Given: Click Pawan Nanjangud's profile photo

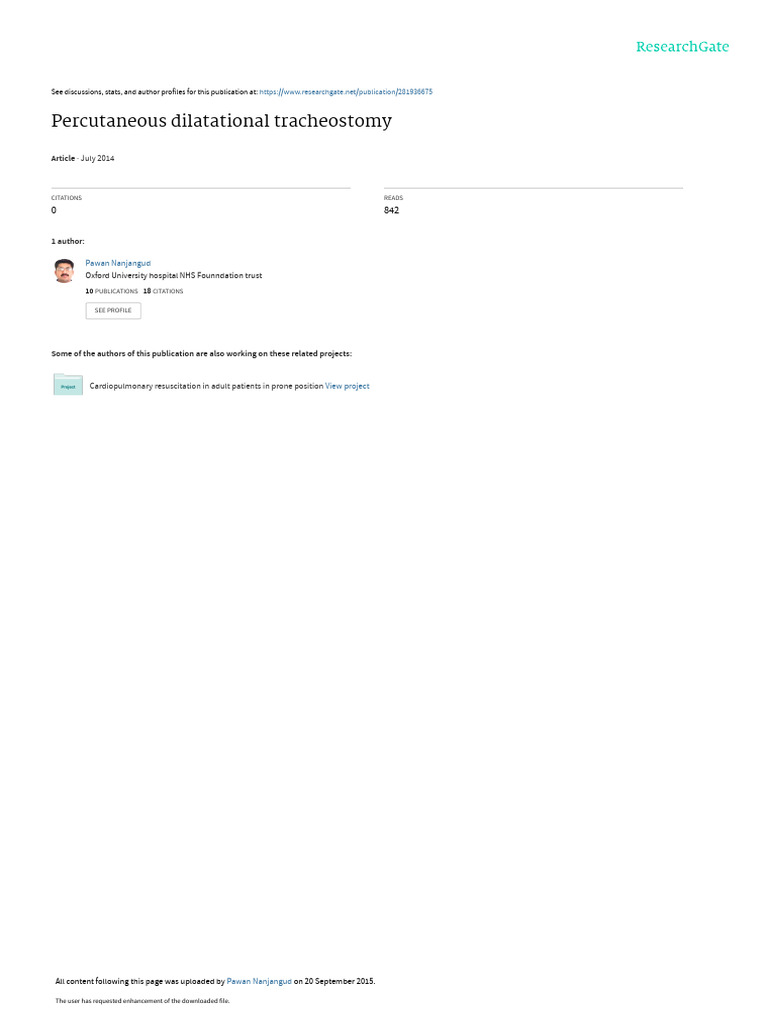Looking at the screenshot, I should point(64,270).
